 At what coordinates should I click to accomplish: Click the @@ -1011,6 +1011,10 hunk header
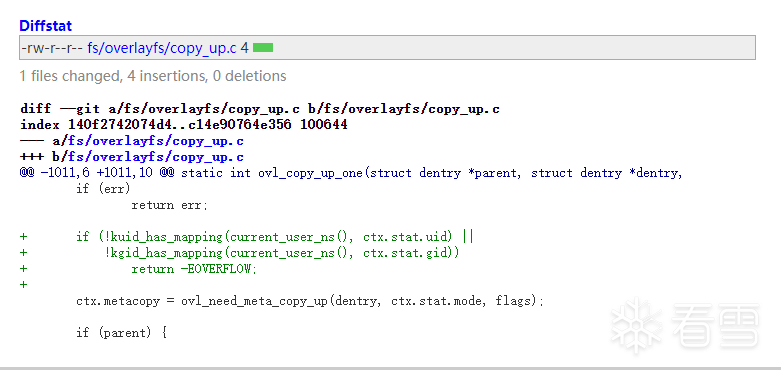click(x=351, y=173)
